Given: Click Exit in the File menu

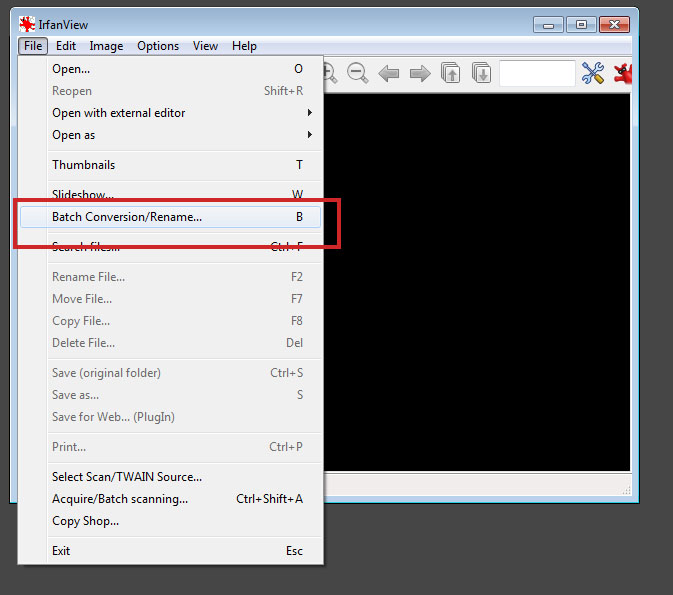Looking at the screenshot, I should (170, 551).
